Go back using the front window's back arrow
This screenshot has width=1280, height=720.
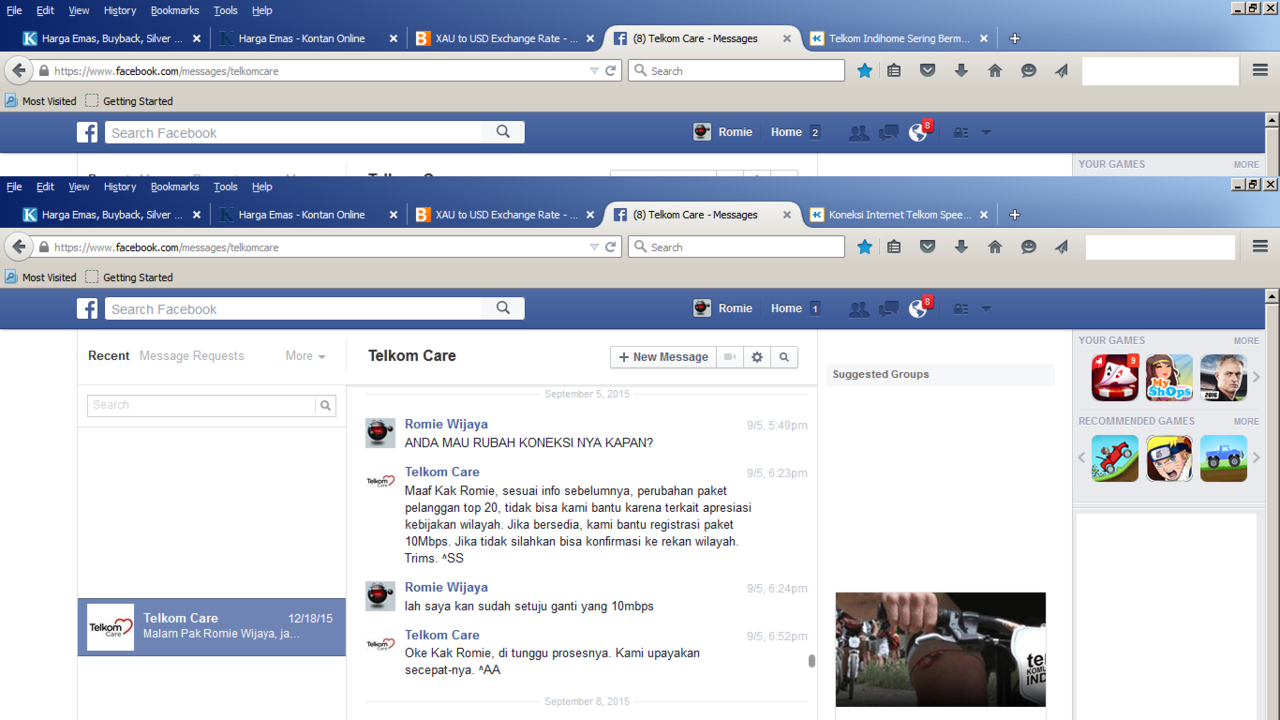[19, 247]
